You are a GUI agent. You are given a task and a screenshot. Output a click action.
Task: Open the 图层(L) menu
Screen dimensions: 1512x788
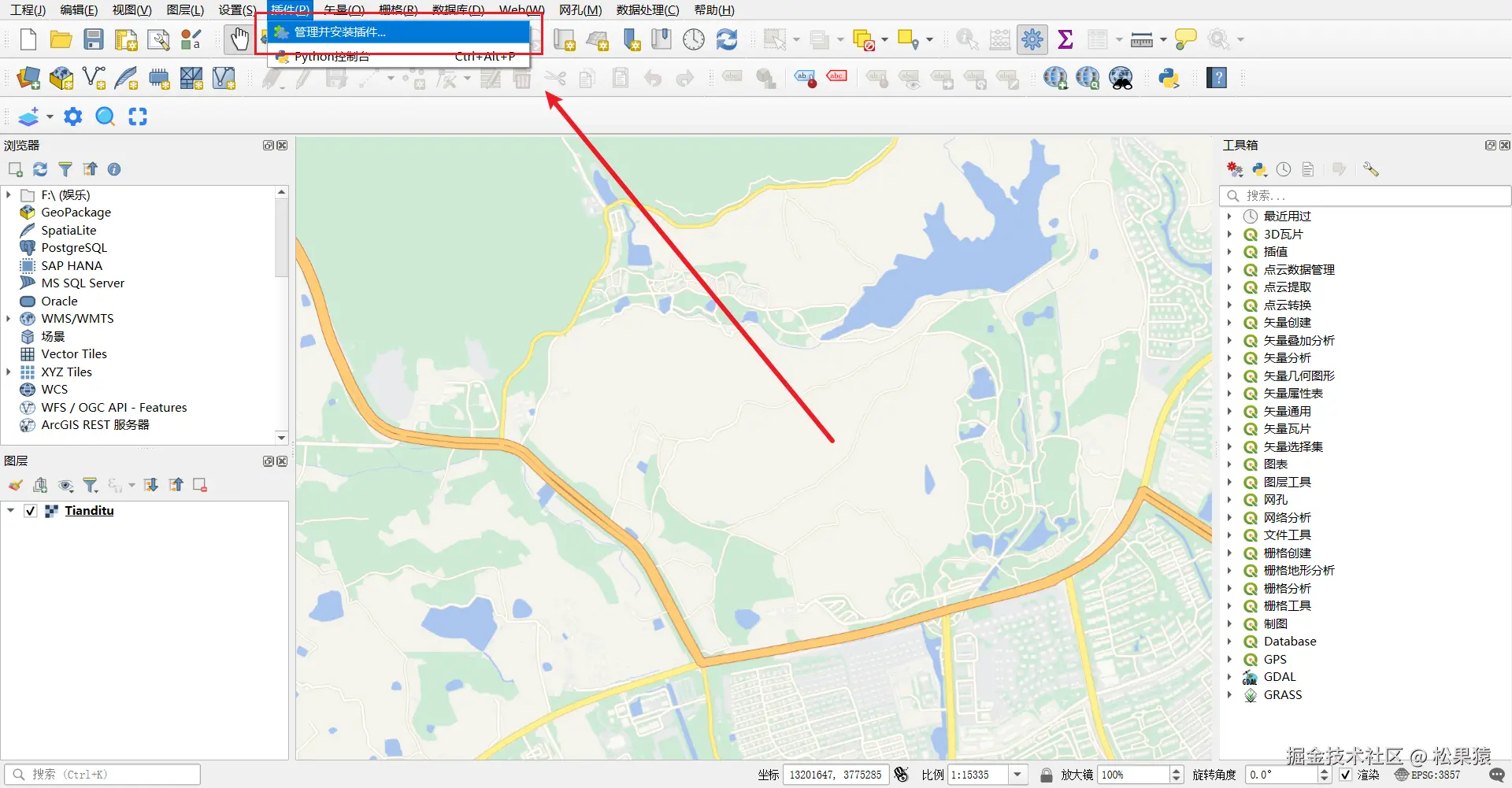tap(185, 10)
